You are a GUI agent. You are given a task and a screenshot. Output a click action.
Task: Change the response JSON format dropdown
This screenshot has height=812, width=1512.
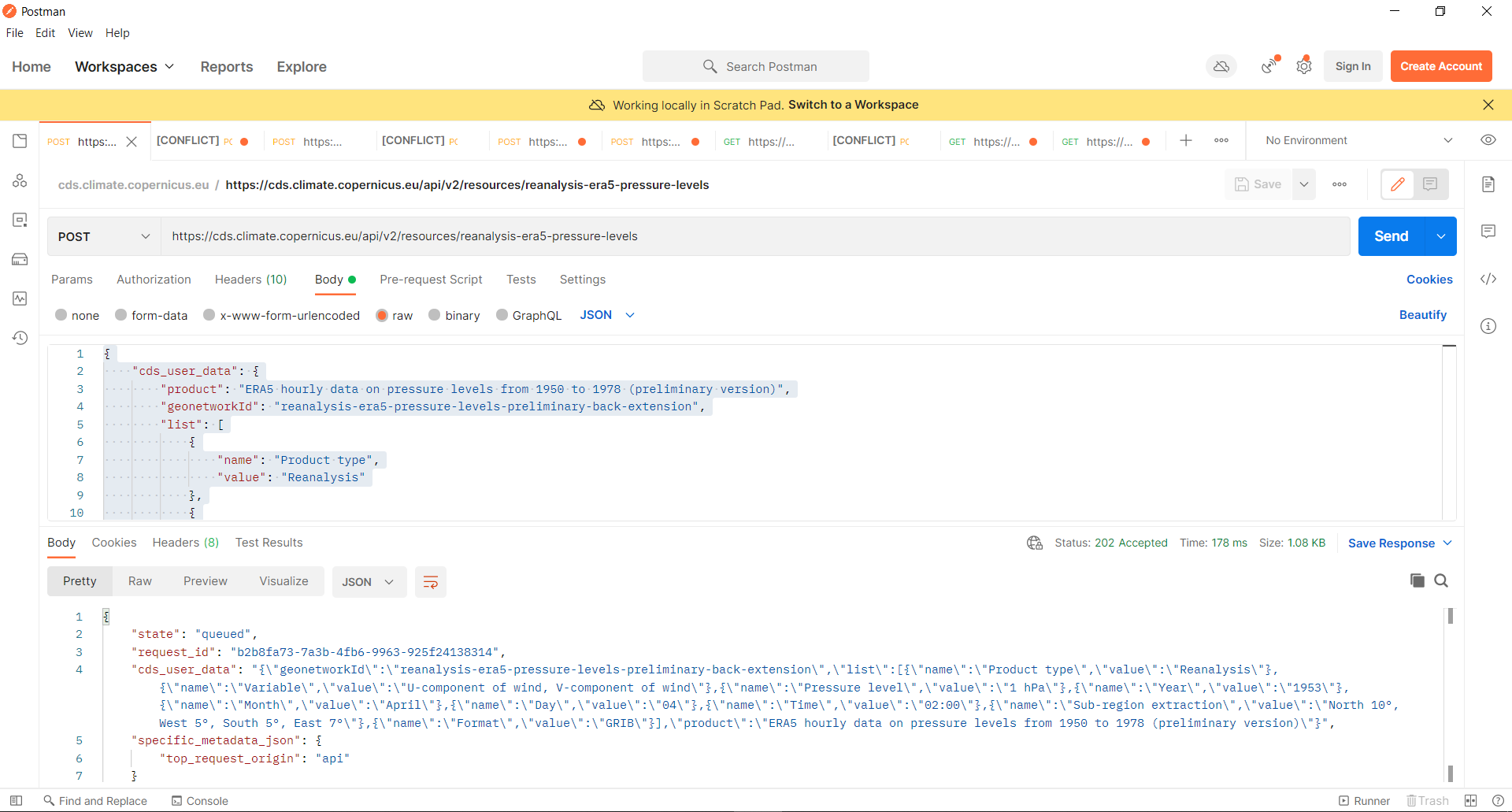point(369,582)
